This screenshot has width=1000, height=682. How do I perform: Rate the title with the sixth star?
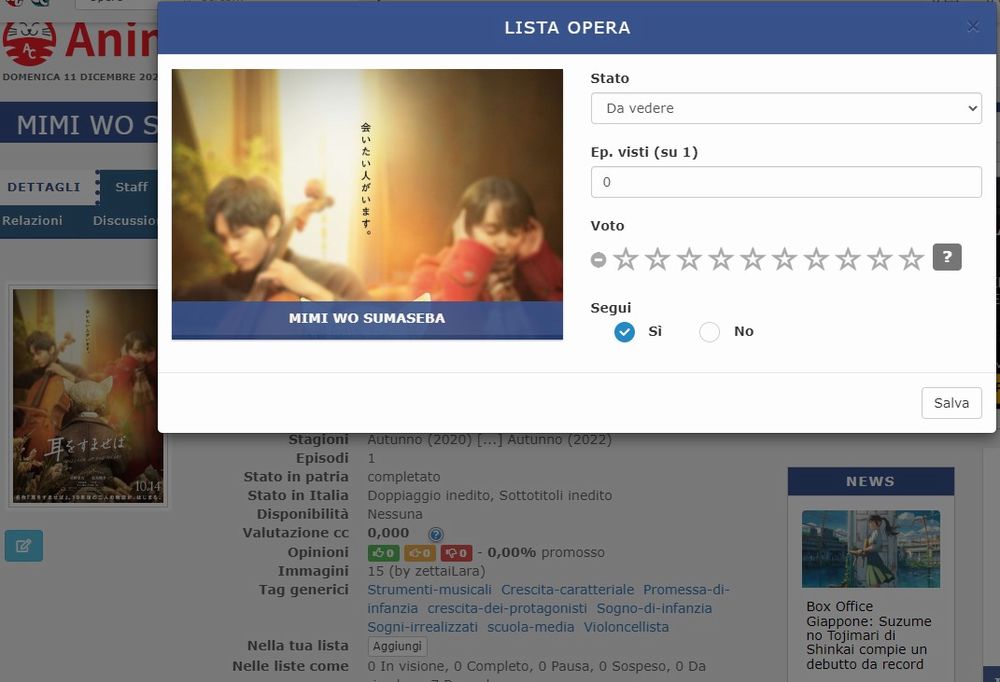[x=784, y=259]
